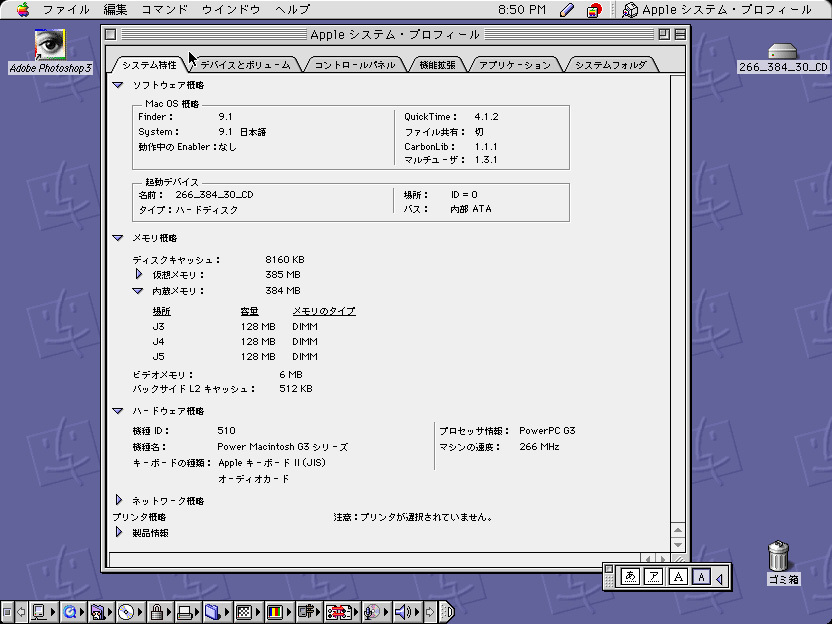Viewport: 832px width, 624px height.
Task: Open the Apple menu logo
Action: [23, 10]
